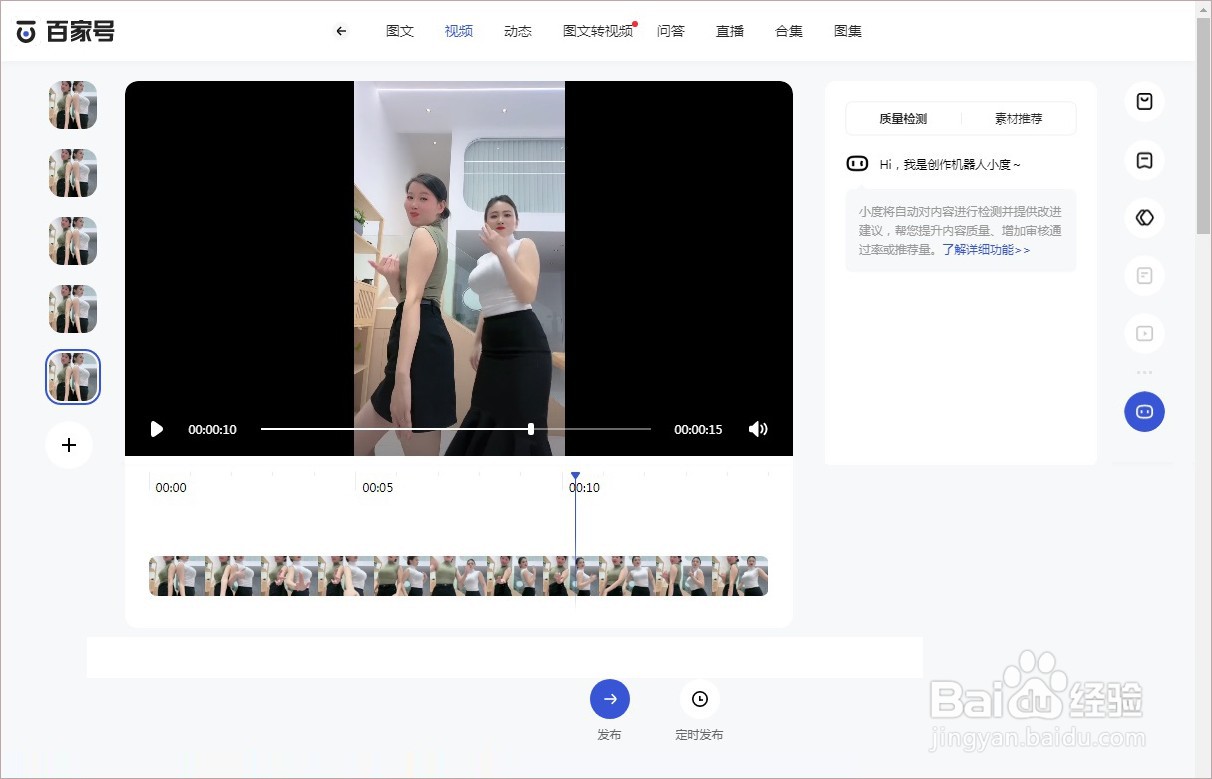Switch to 质量检测 tab
The height and width of the screenshot is (779, 1212).
point(903,118)
